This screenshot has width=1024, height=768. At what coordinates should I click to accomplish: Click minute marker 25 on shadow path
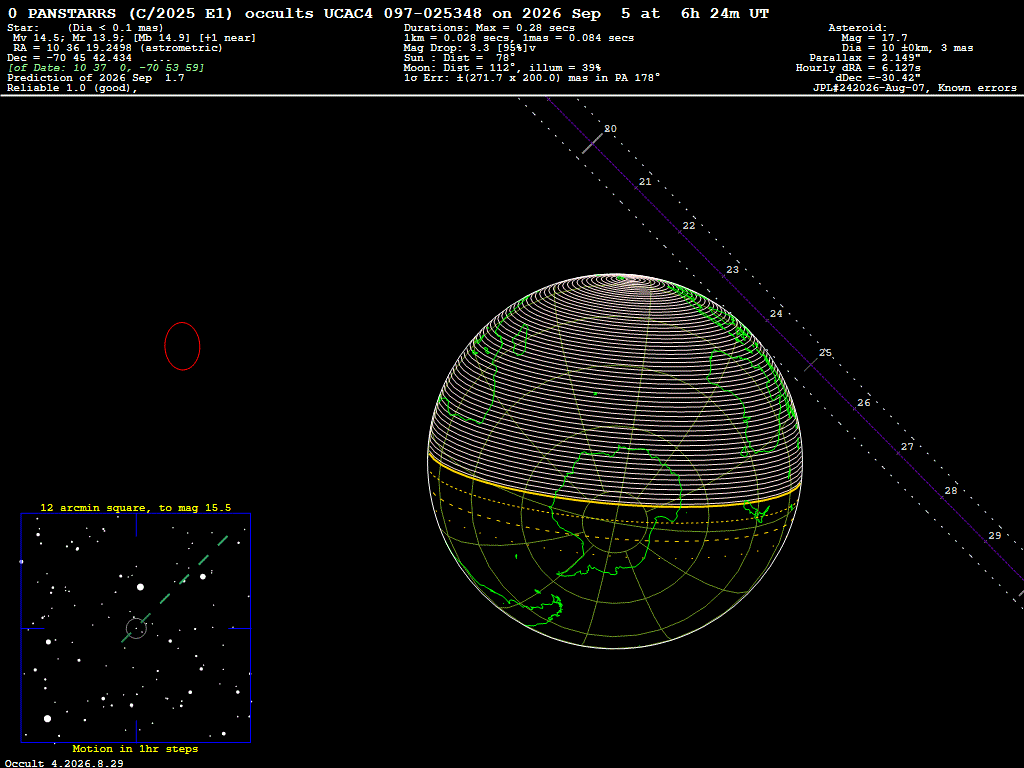tap(825, 353)
